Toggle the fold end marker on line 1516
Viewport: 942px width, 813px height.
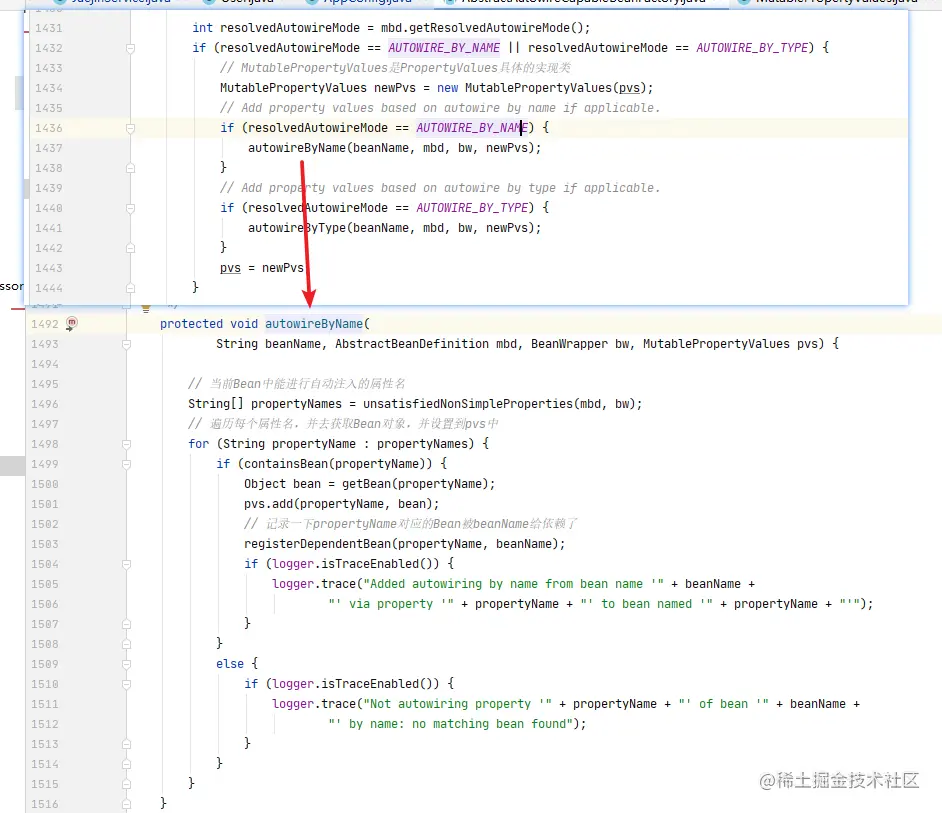[126, 804]
